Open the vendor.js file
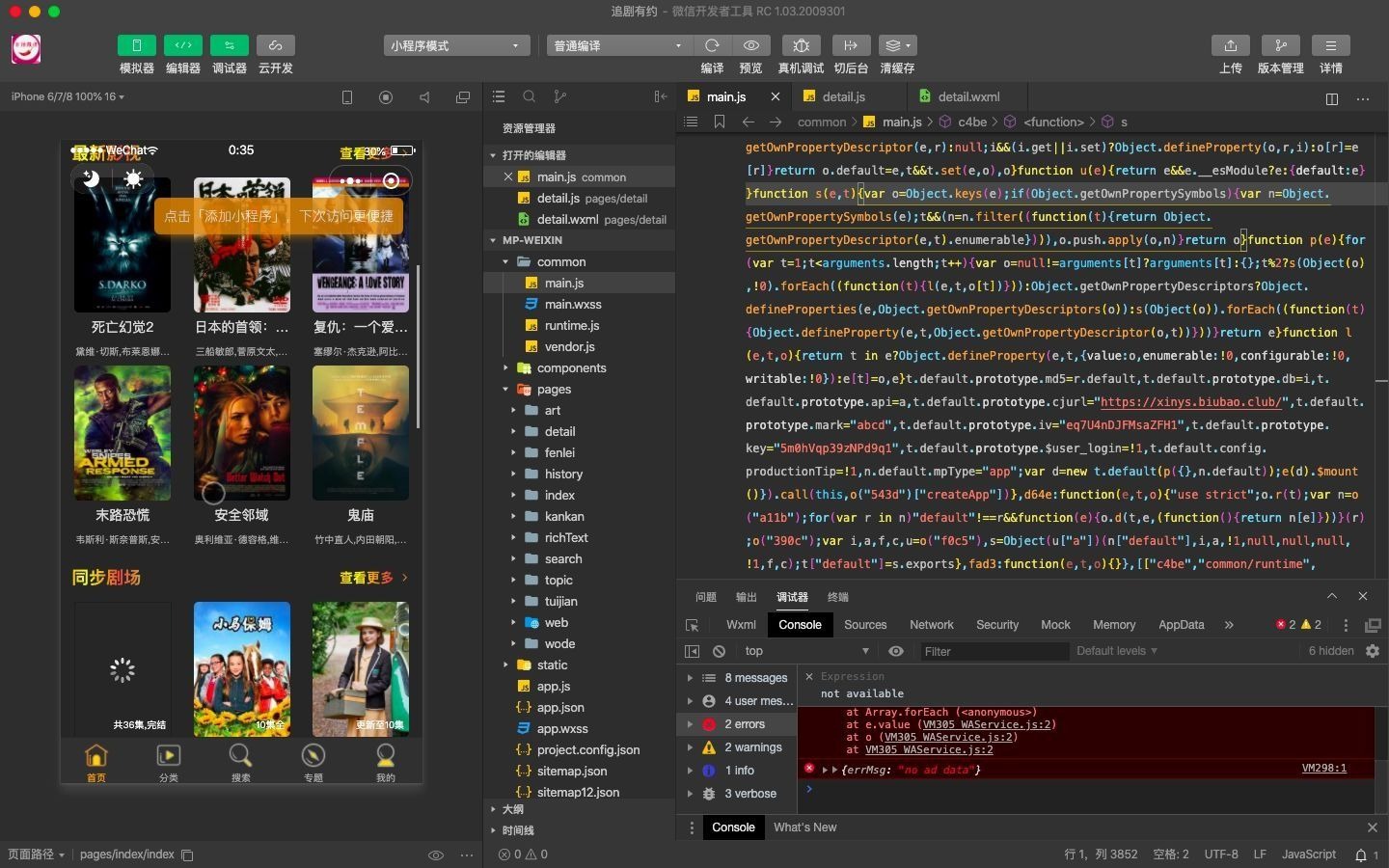 pos(579,346)
